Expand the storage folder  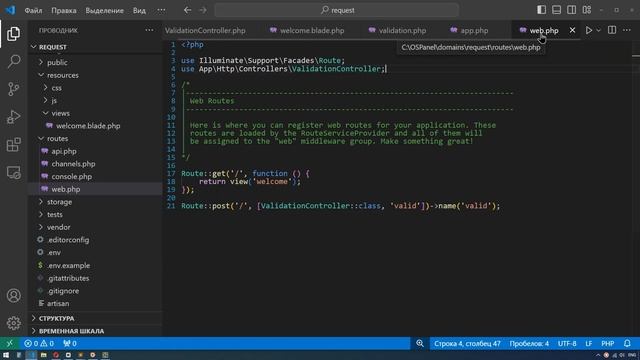pyautogui.click(x=59, y=202)
